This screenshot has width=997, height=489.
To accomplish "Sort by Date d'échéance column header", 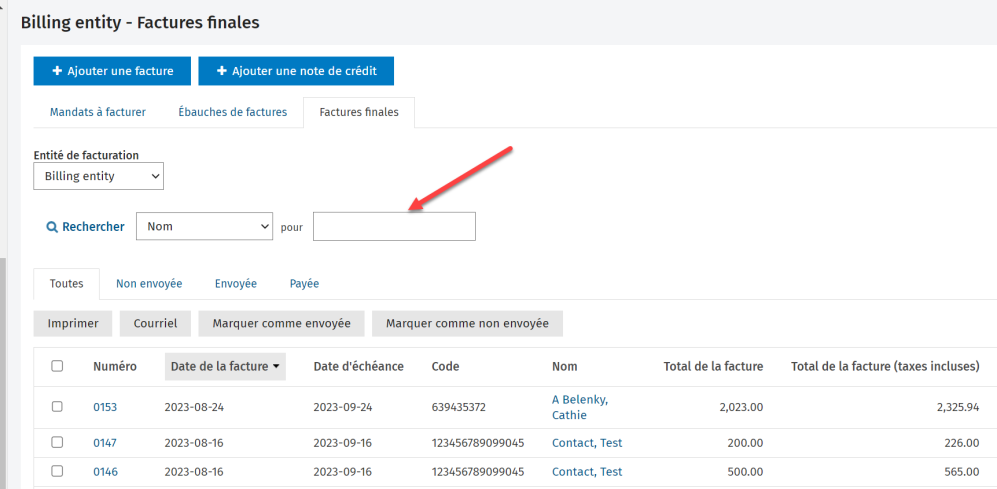I will [x=359, y=366].
